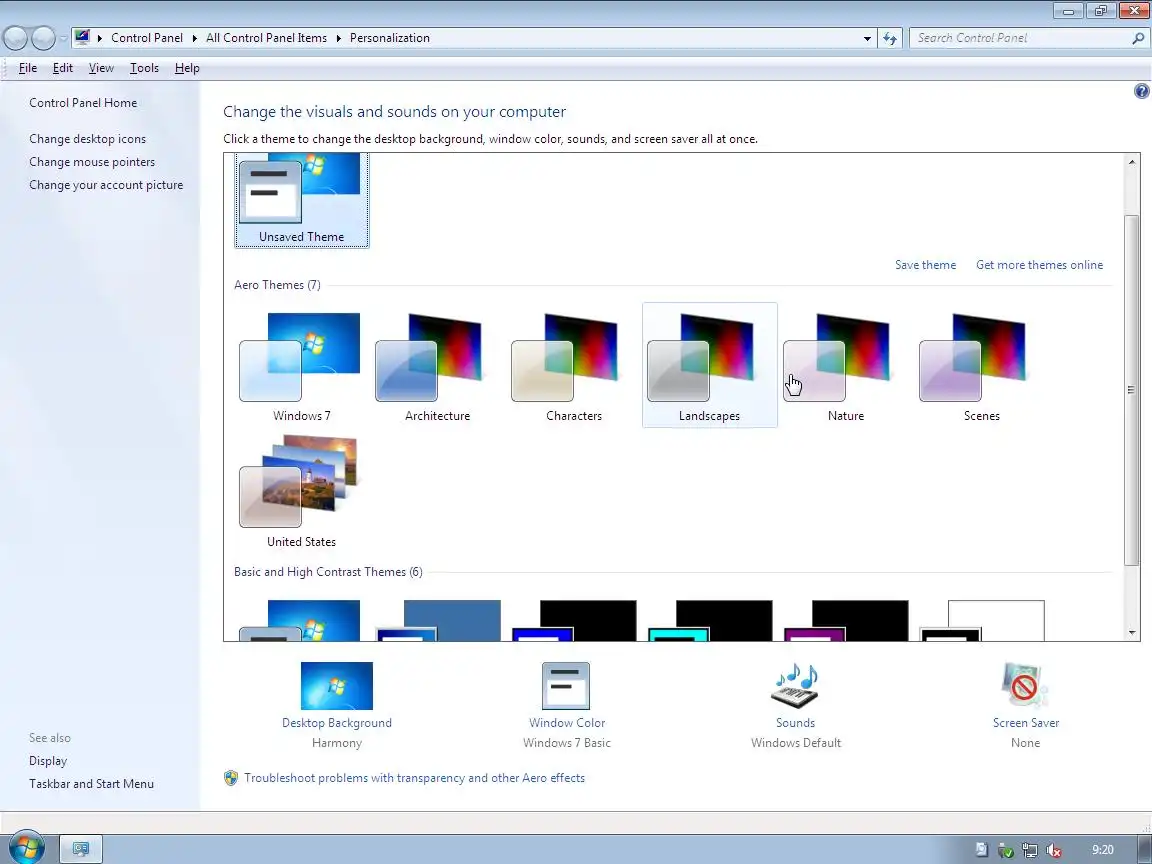Apply the Architecture theme
Screen dimensions: 1152x864
[437, 366]
